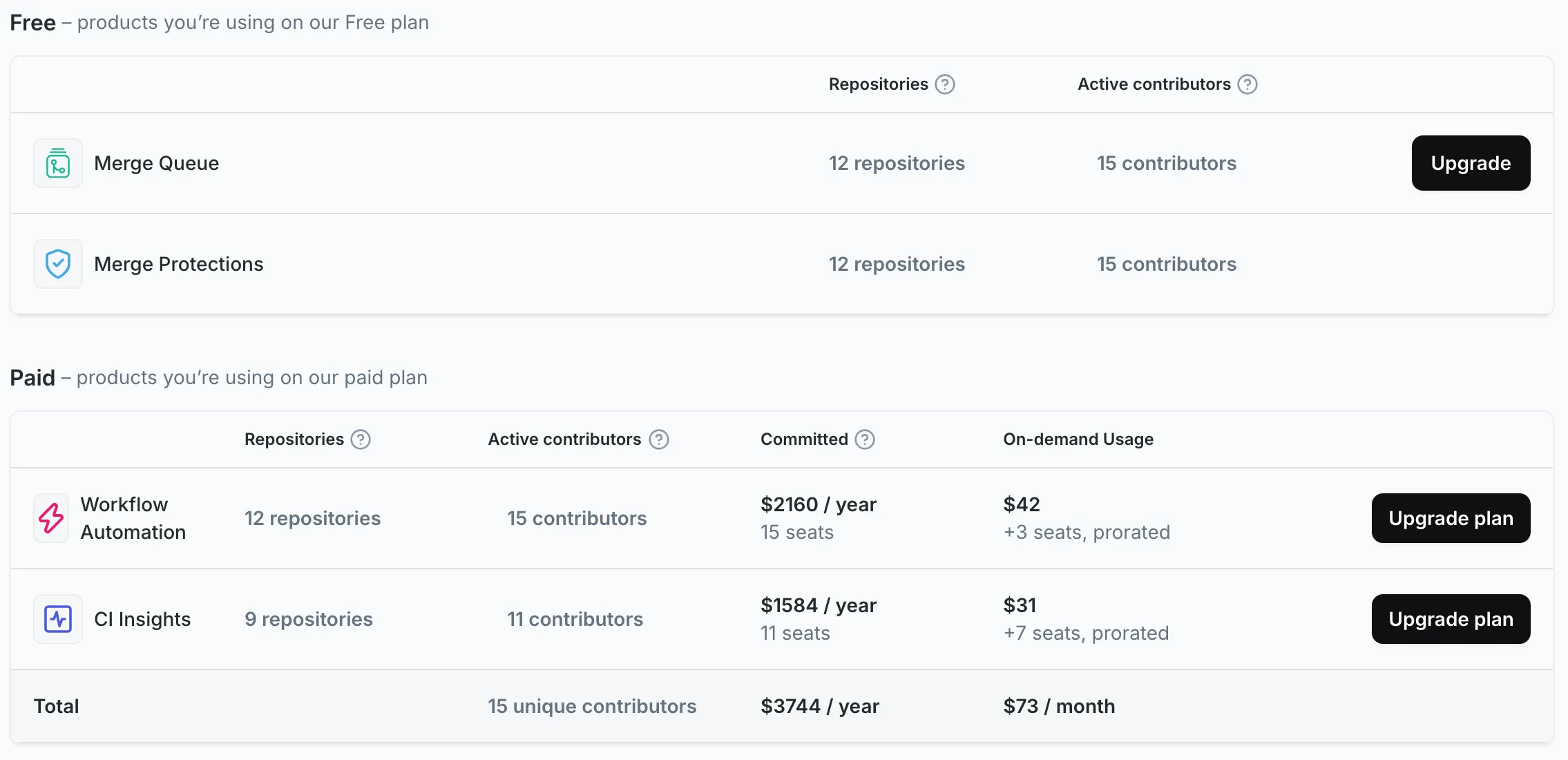
Task: Click the $3744 / year total
Action: point(820,706)
